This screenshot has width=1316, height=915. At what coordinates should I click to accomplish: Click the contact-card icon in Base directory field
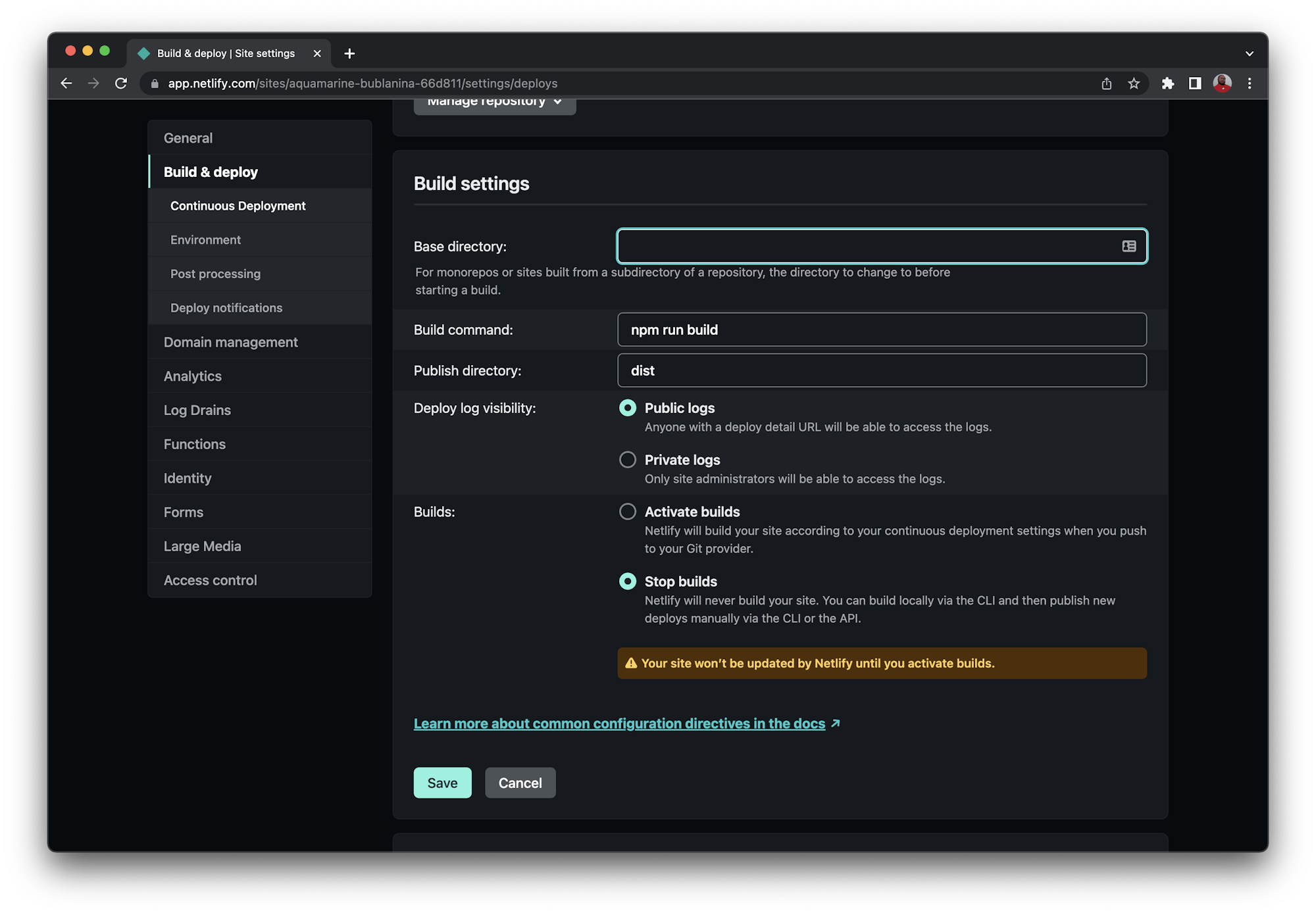coord(1128,246)
